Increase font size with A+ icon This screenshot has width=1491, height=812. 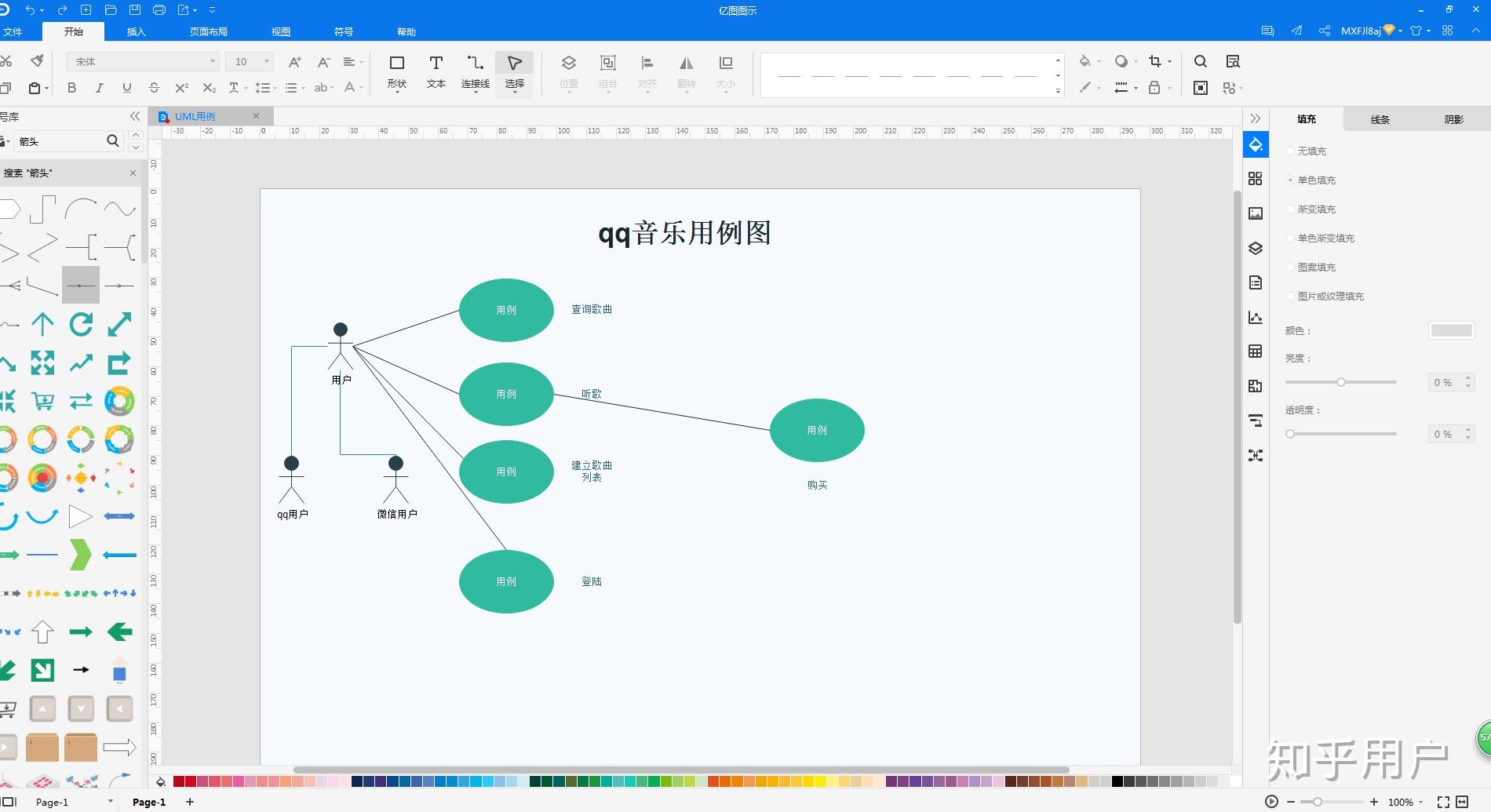(x=295, y=62)
